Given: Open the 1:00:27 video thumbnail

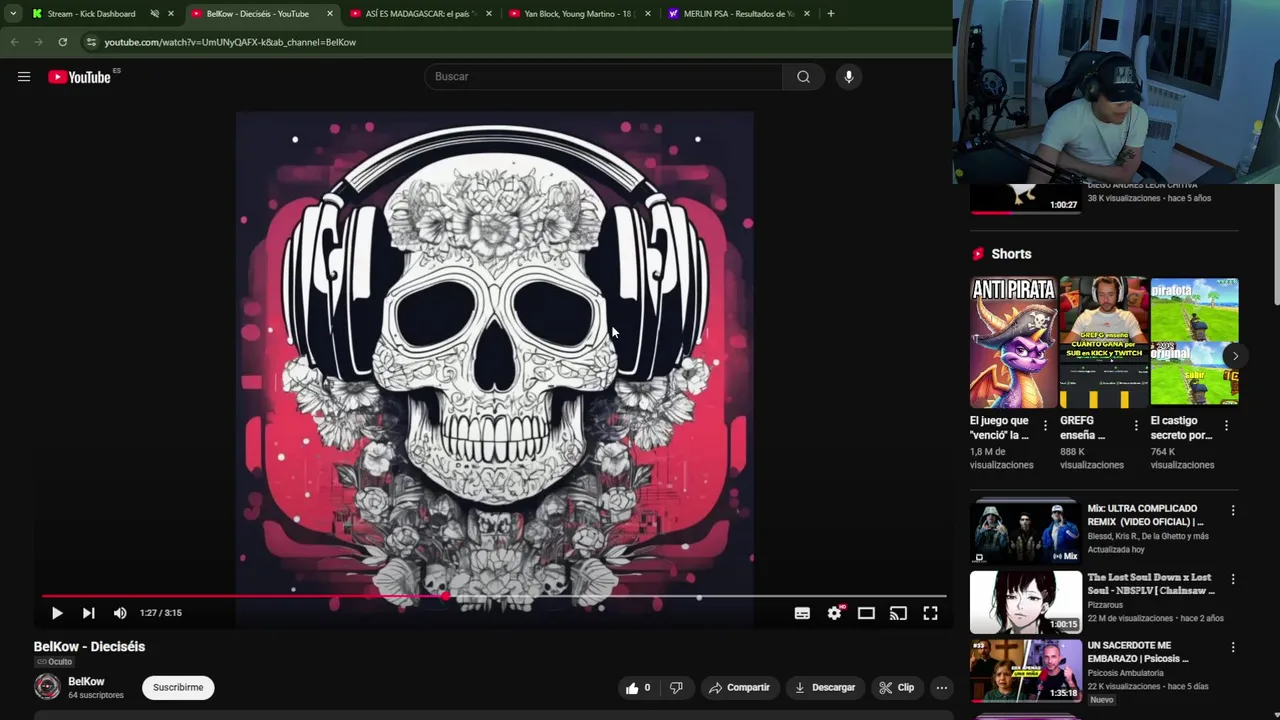Looking at the screenshot, I should point(1026,198).
